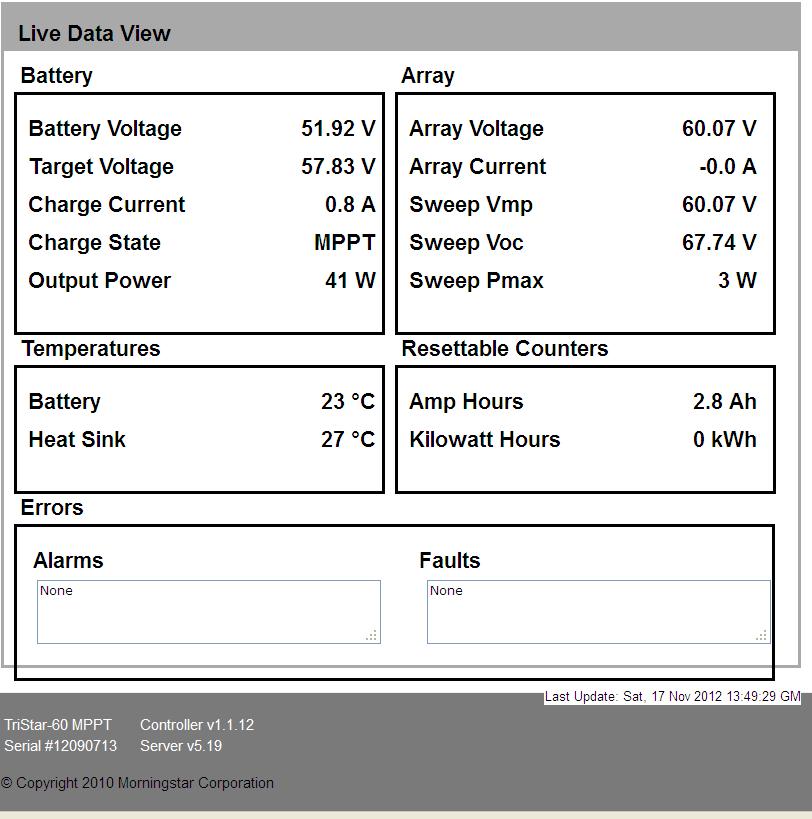
Task: Click inside the Faults text box
Action: (598, 612)
